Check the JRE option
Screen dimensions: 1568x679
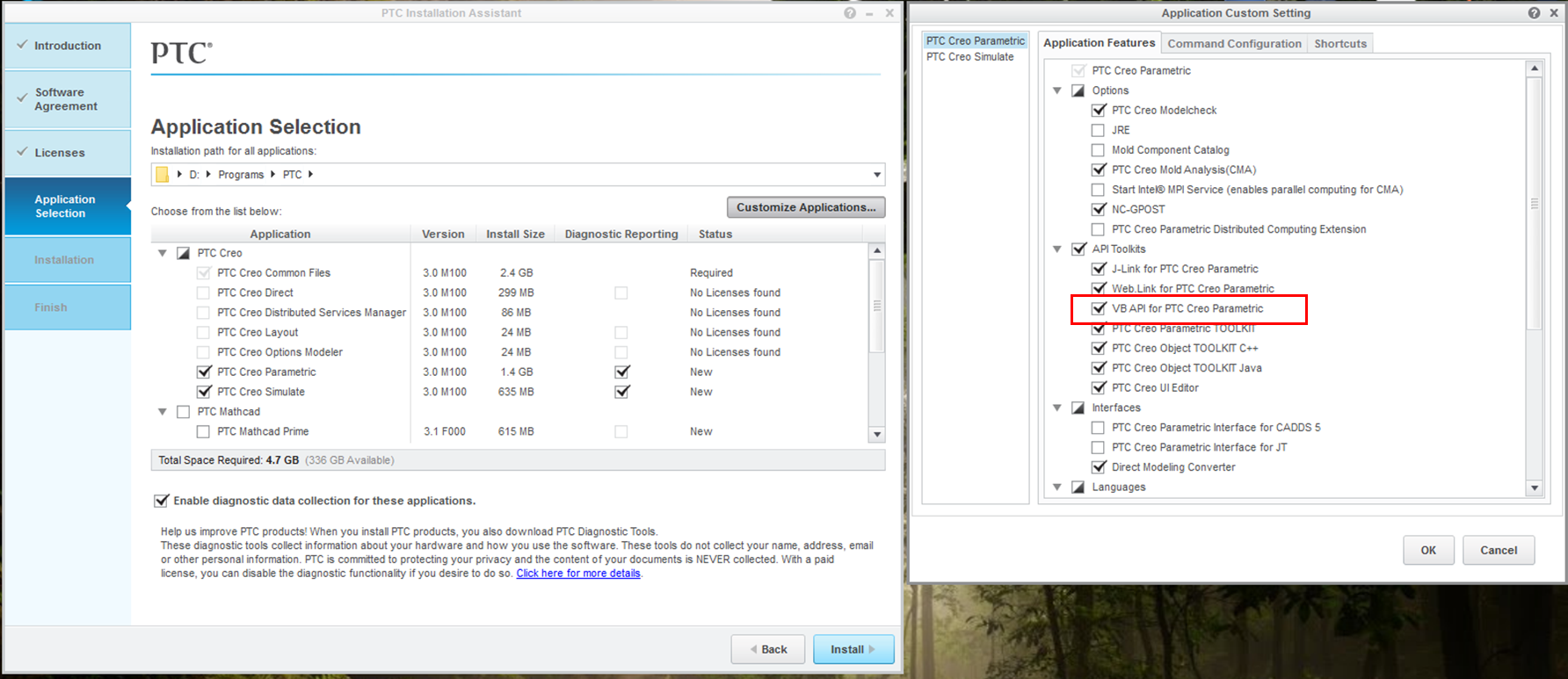(x=1098, y=130)
